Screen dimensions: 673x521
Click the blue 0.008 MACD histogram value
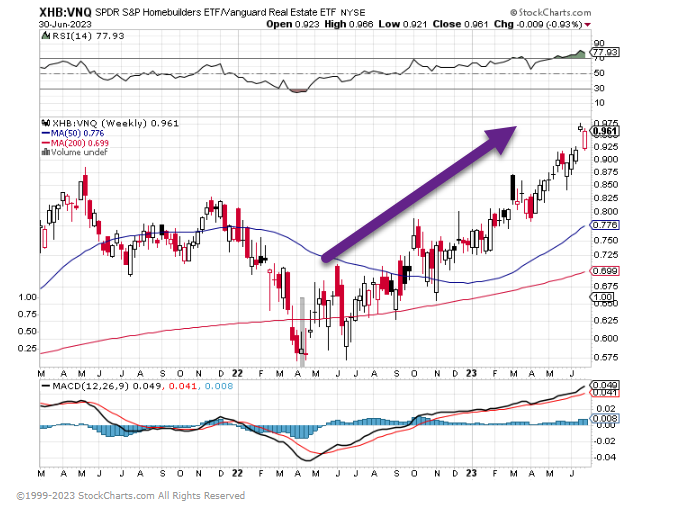[219, 386]
